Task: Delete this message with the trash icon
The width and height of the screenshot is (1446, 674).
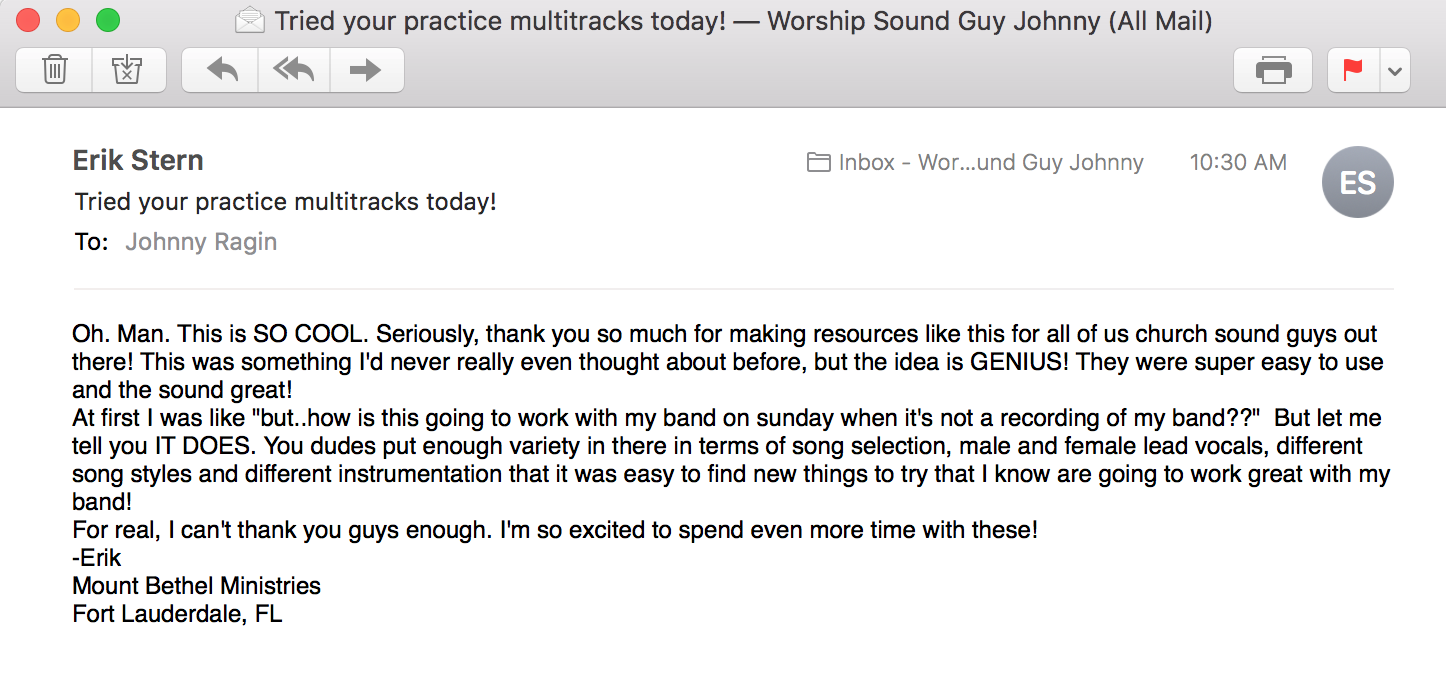Action: 54,70
